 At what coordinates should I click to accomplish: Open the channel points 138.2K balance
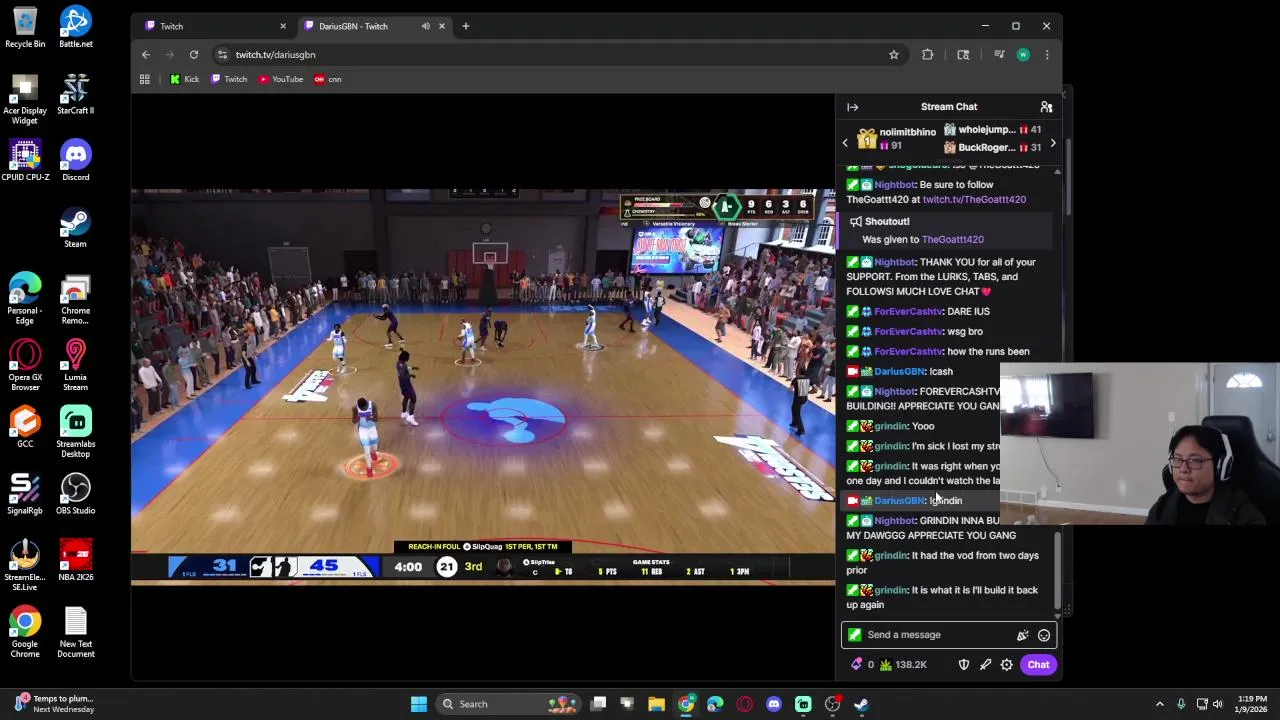(x=903, y=665)
